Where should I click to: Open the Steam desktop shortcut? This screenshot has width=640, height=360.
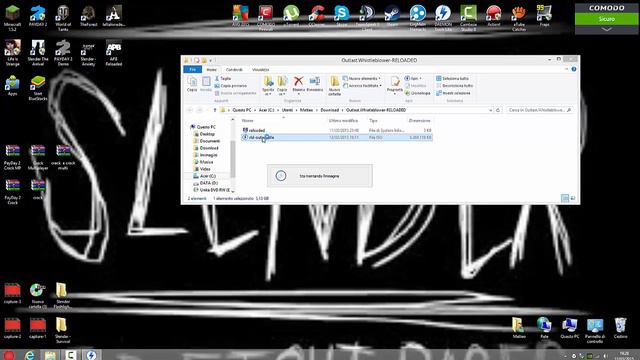point(392,16)
